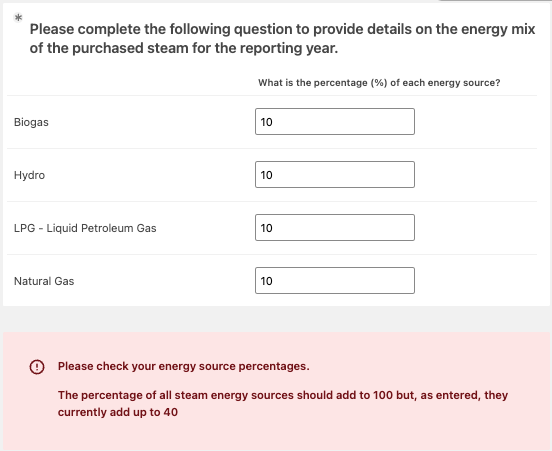Click the heading line 'of the purchased steam'
This screenshot has width=552, height=451.
[184, 48]
